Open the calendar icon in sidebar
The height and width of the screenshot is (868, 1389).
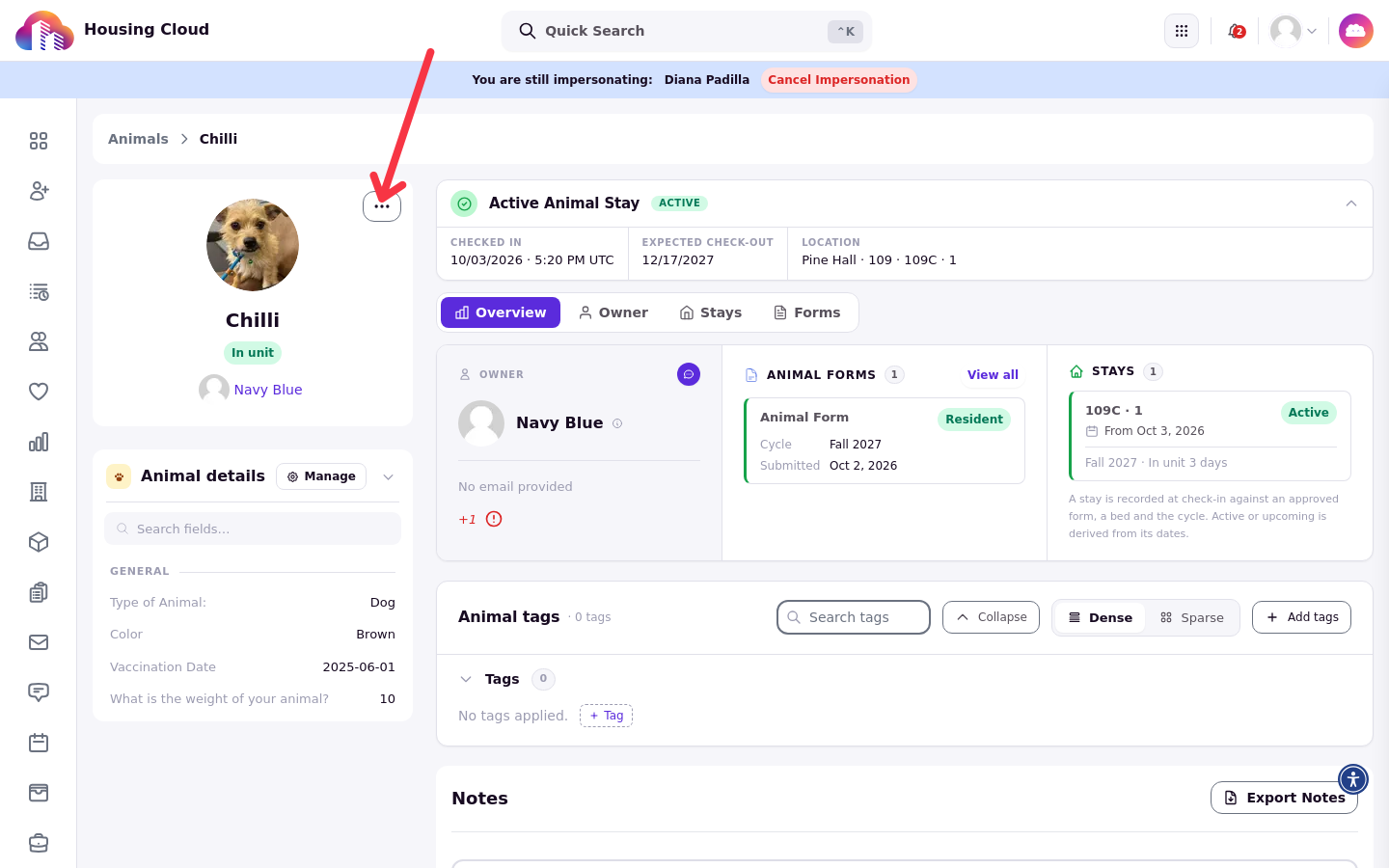point(39,743)
